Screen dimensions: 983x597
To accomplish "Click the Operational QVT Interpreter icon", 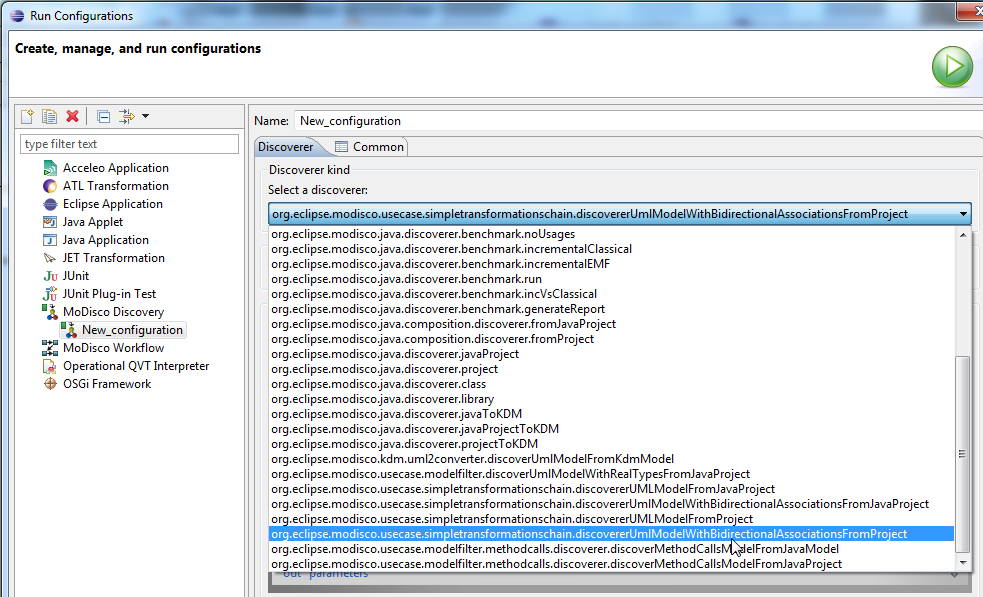I will click(50, 366).
